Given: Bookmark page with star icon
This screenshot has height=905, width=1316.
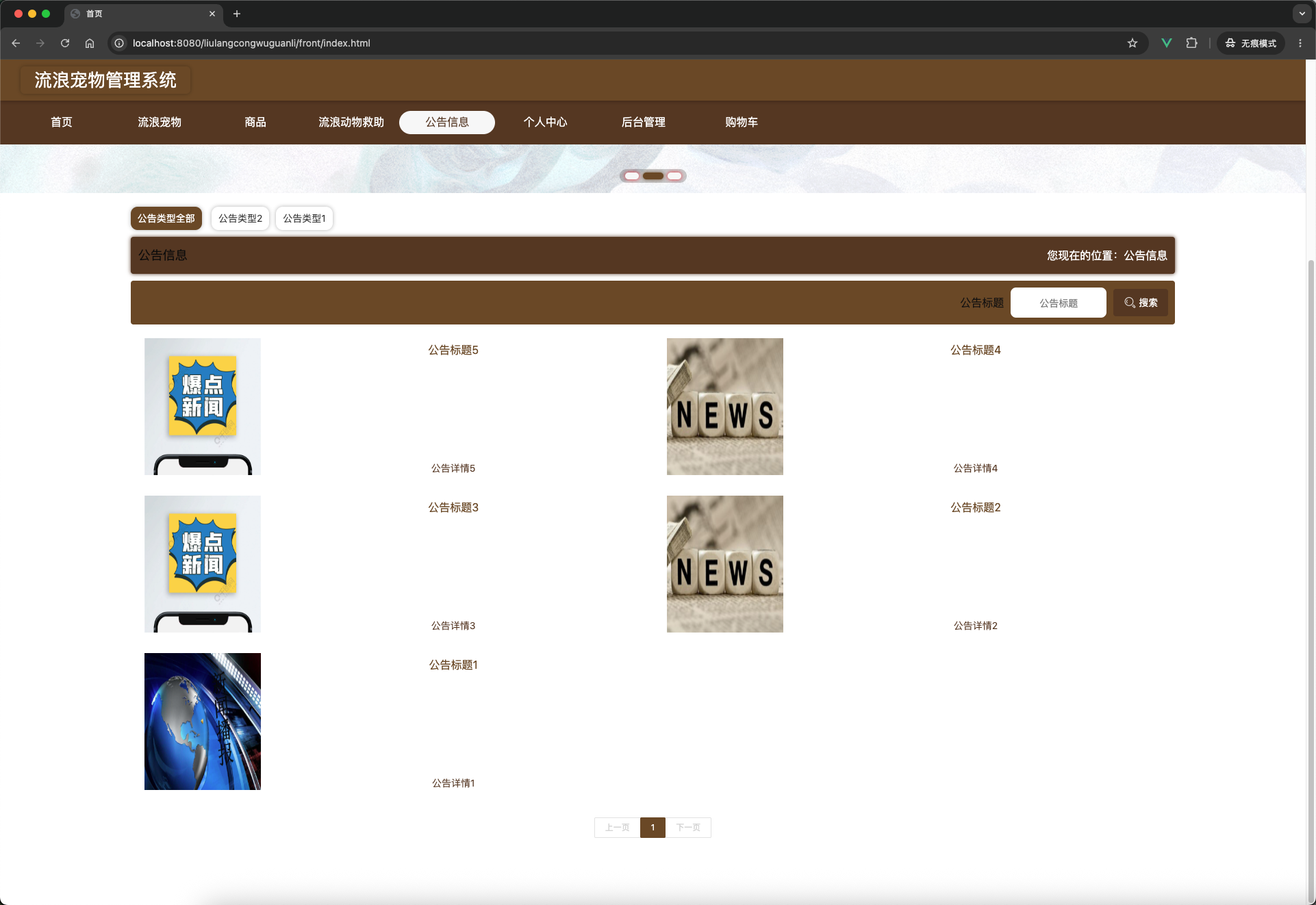Looking at the screenshot, I should click(x=1132, y=43).
